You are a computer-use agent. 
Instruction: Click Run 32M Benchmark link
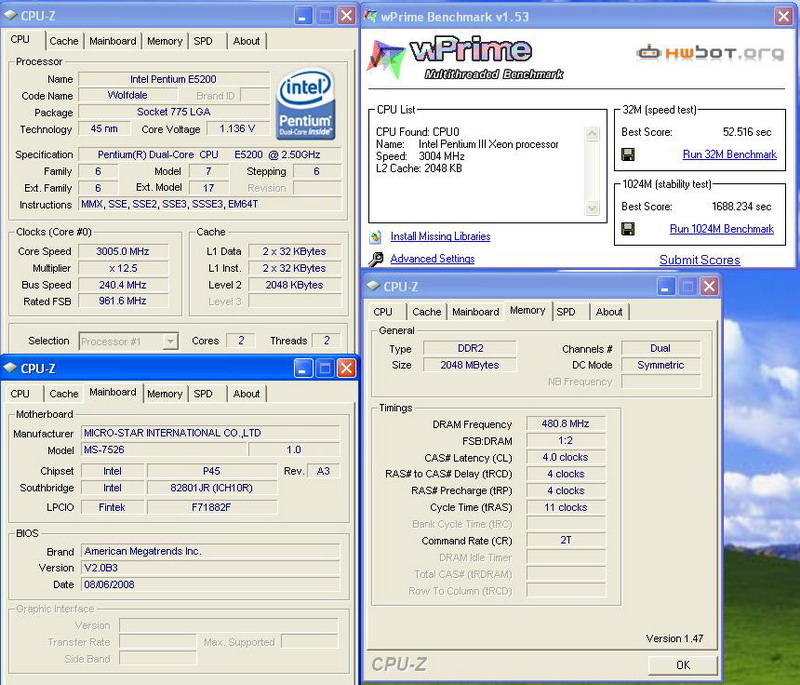pyautogui.click(x=730, y=154)
